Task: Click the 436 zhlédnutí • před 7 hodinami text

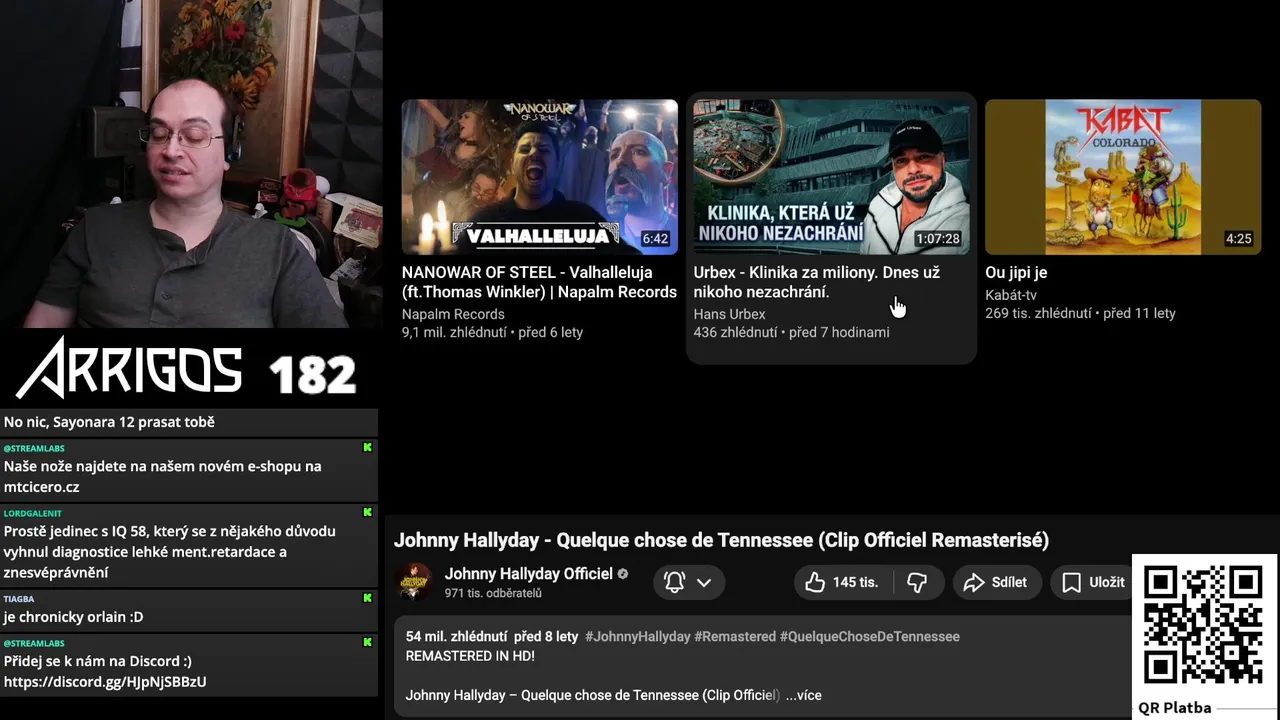Action: click(x=791, y=332)
